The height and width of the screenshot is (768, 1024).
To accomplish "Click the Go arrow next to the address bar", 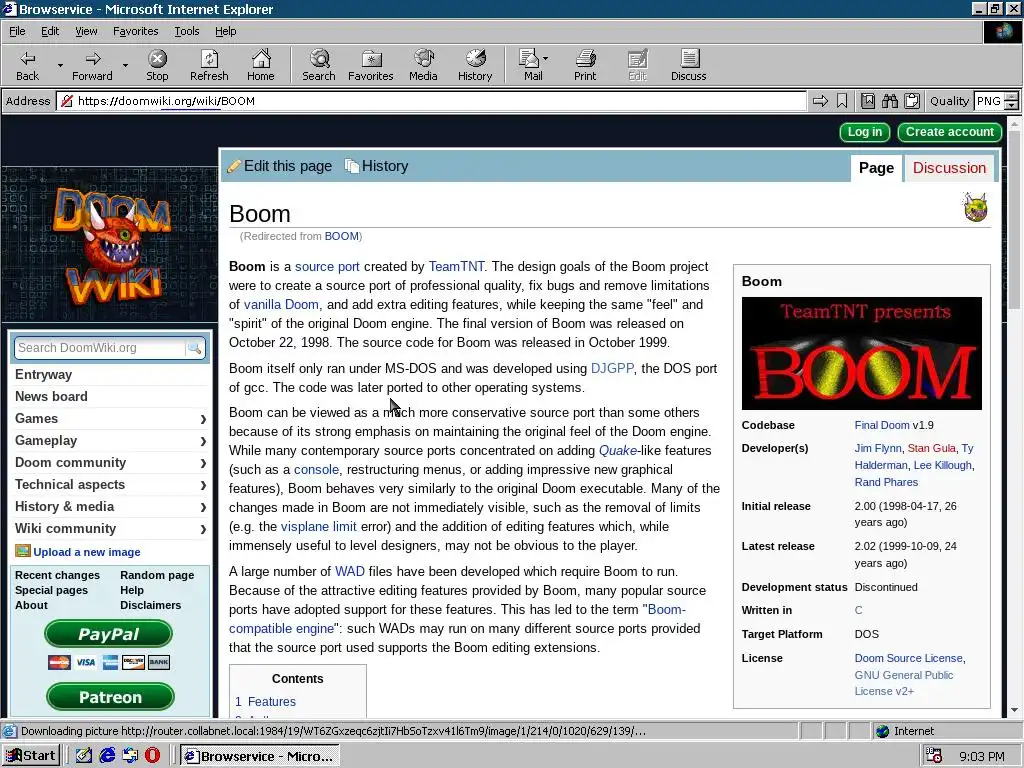I will point(820,101).
